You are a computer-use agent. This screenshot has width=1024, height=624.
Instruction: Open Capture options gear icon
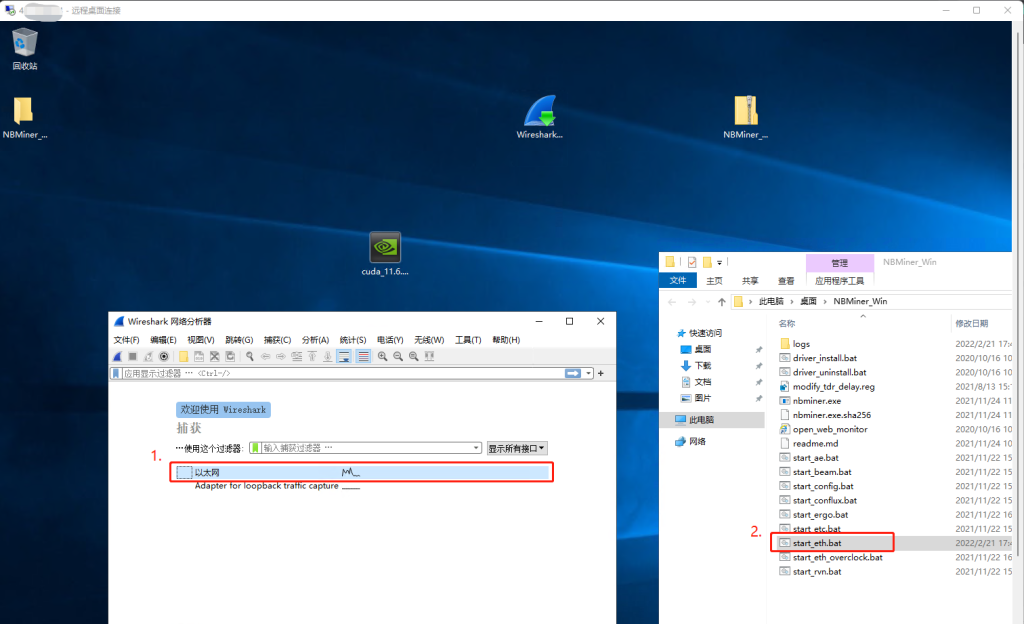coord(164,356)
